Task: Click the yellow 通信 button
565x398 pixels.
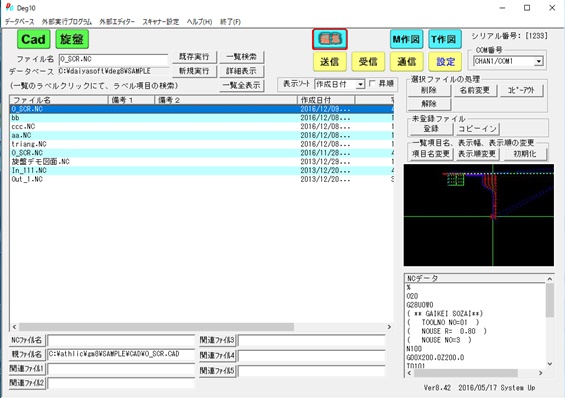Action: point(406,62)
